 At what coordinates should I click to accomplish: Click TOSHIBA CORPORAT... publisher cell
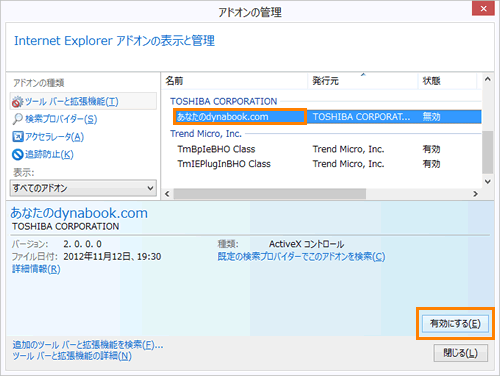pyautogui.click(x=361, y=117)
